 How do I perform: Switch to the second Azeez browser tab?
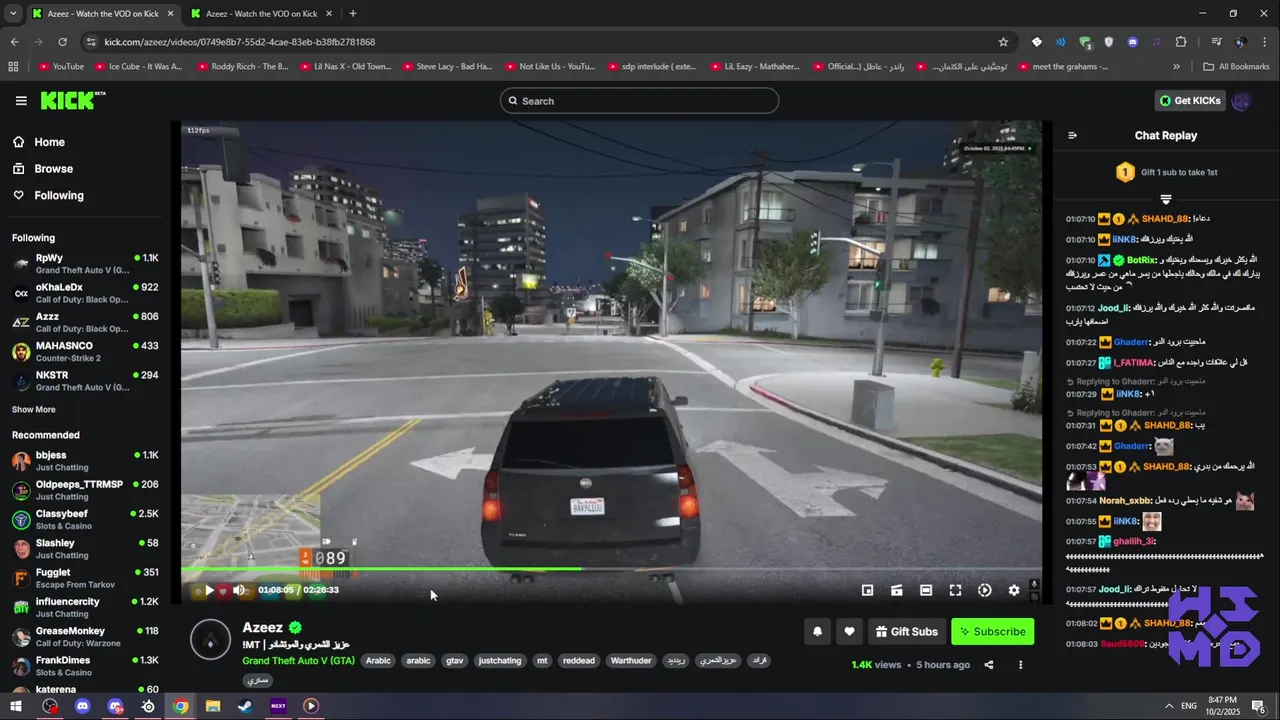[x=261, y=14]
